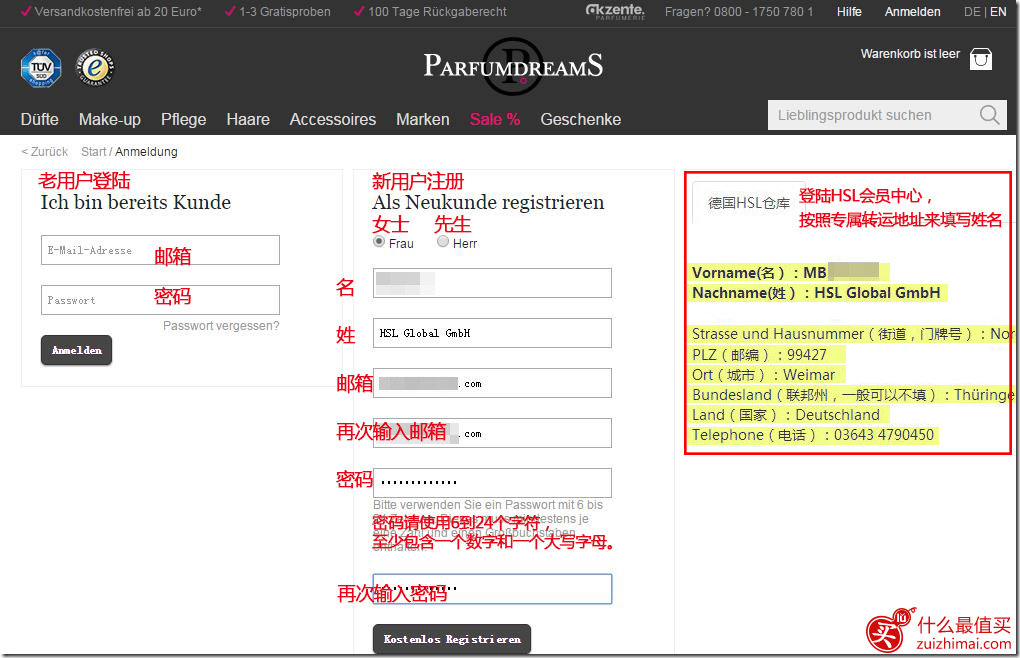1020x658 pixels.
Task: Open the Sale % menu
Action: 495,120
